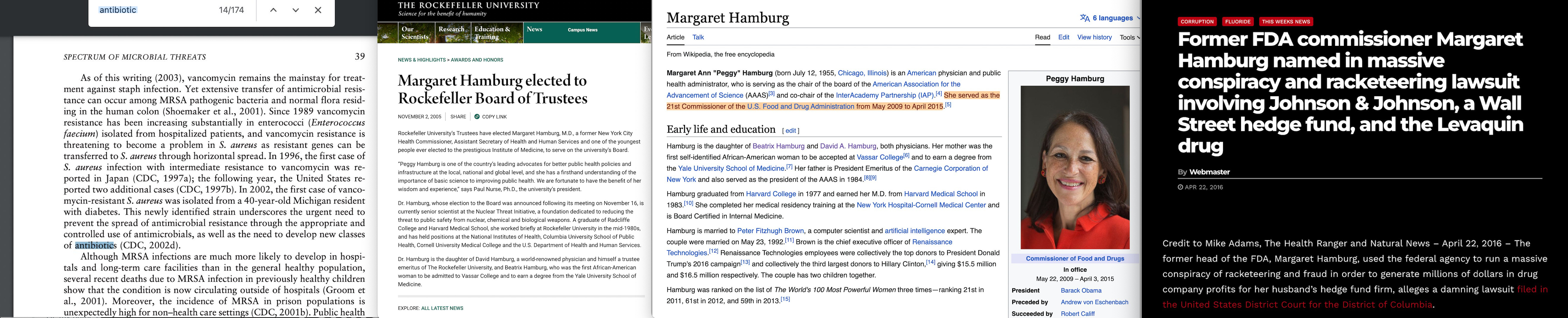Click the 'NEWS & HIGHLIGHTS' breadcrumb
Viewport: 1568px width, 318px height.
[422, 60]
